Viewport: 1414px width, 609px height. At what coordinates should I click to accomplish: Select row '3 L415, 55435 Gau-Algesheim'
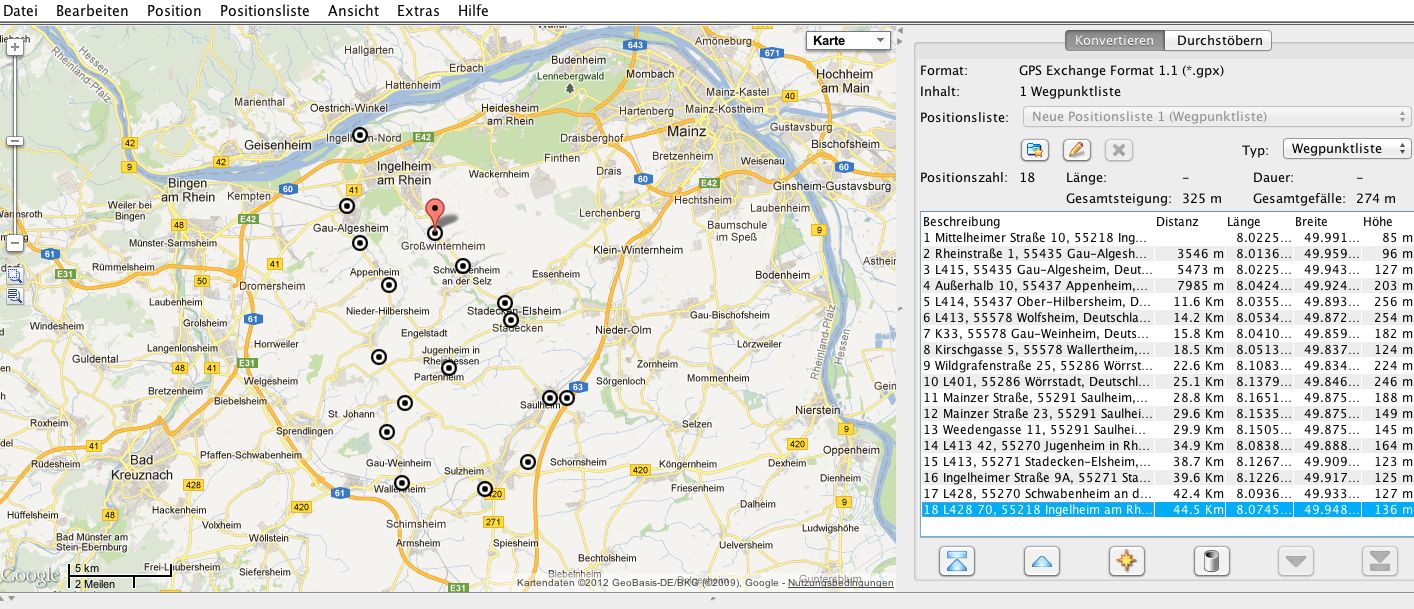[x=1167, y=270]
